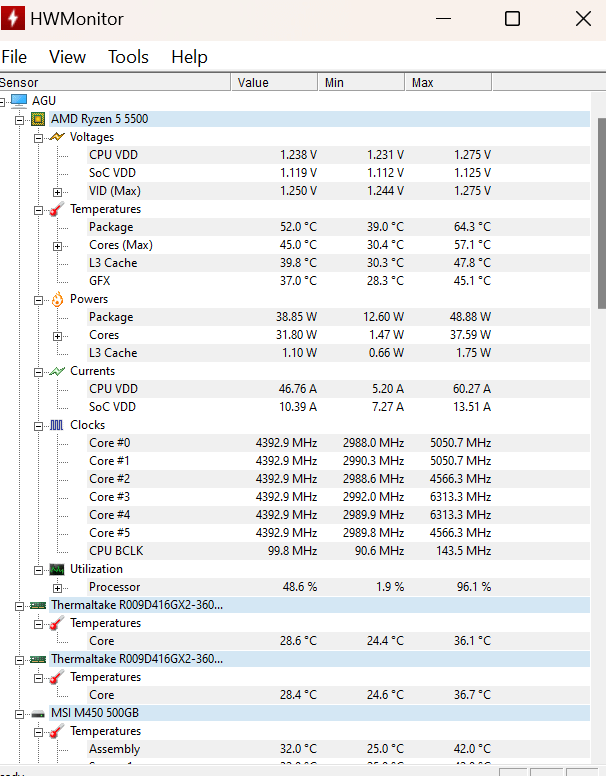Collapse the Currents group
Viewport: 606px width, 776px height.
[38, 372]
